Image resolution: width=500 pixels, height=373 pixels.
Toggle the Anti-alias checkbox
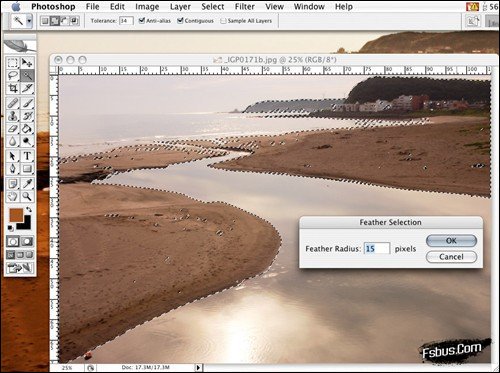tap(142, 21)
